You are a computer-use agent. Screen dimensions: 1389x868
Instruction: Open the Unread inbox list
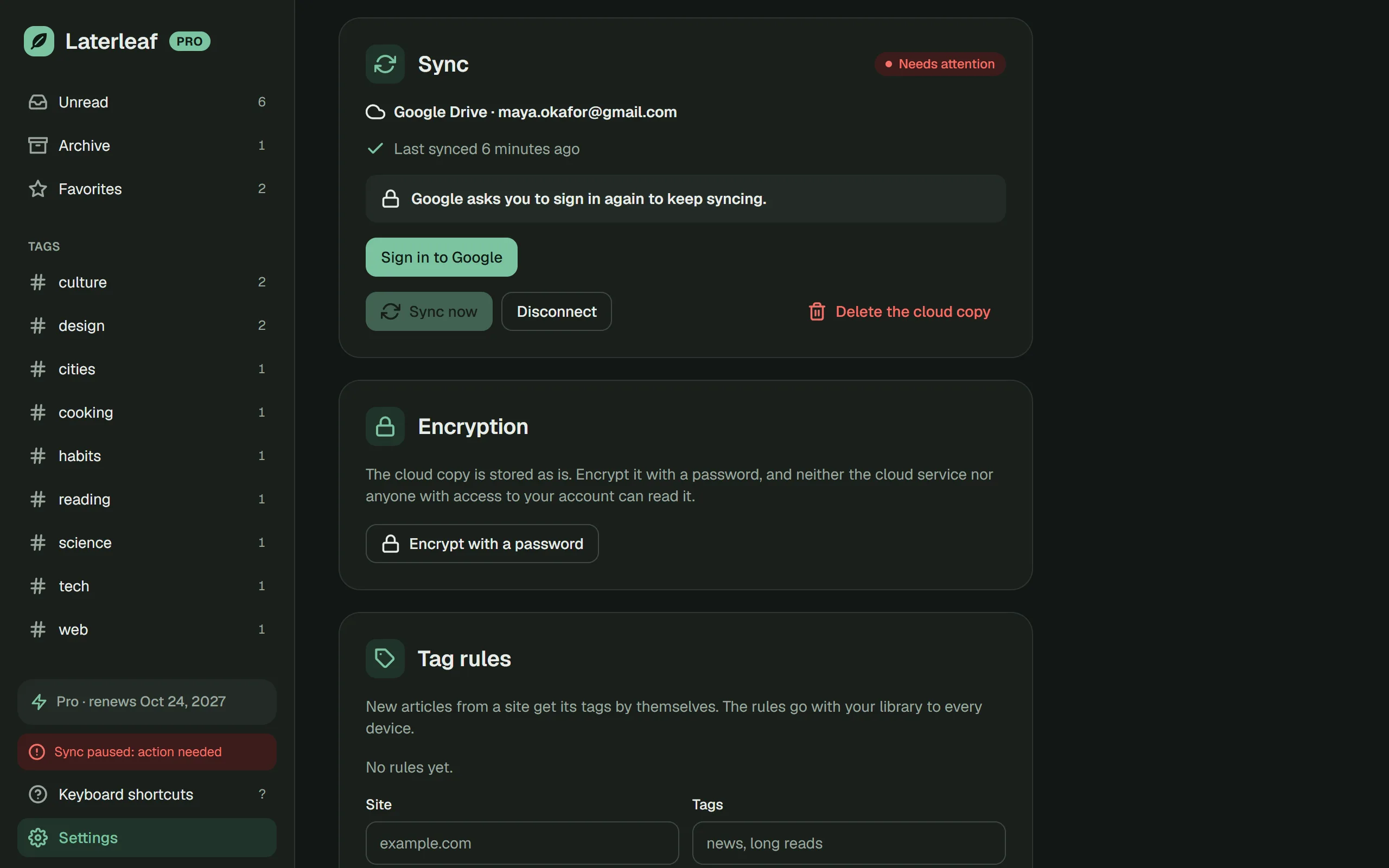[147, 102]
